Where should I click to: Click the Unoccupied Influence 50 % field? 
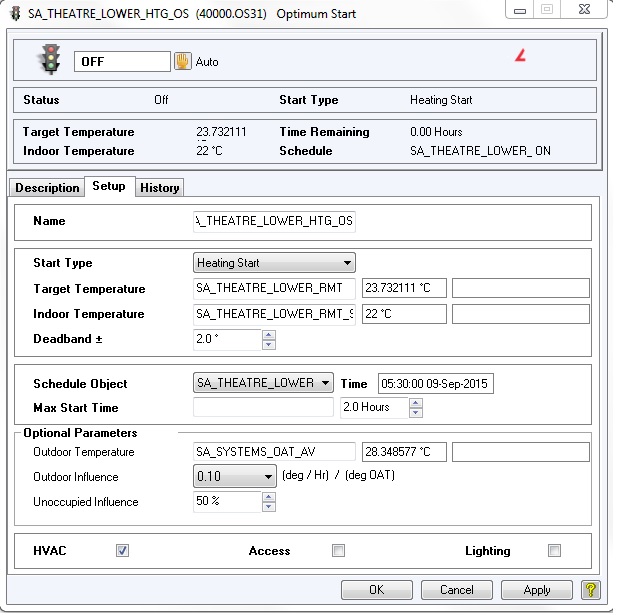[x=227, y=502]
